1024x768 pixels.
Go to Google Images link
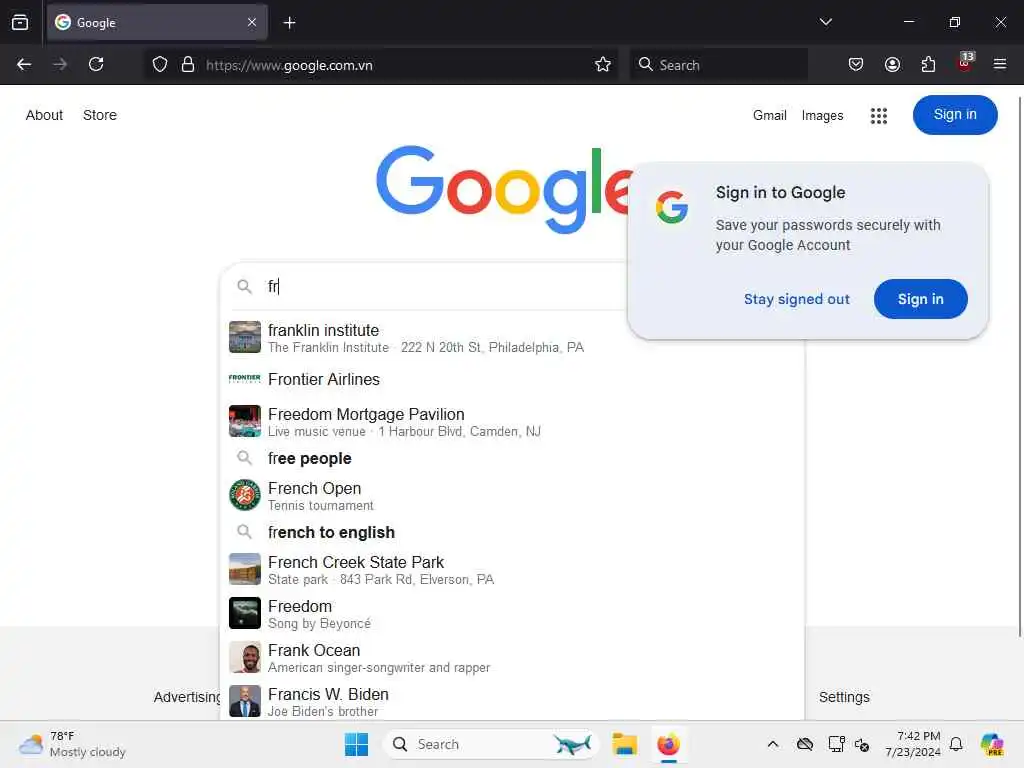(x=822, y=115)
